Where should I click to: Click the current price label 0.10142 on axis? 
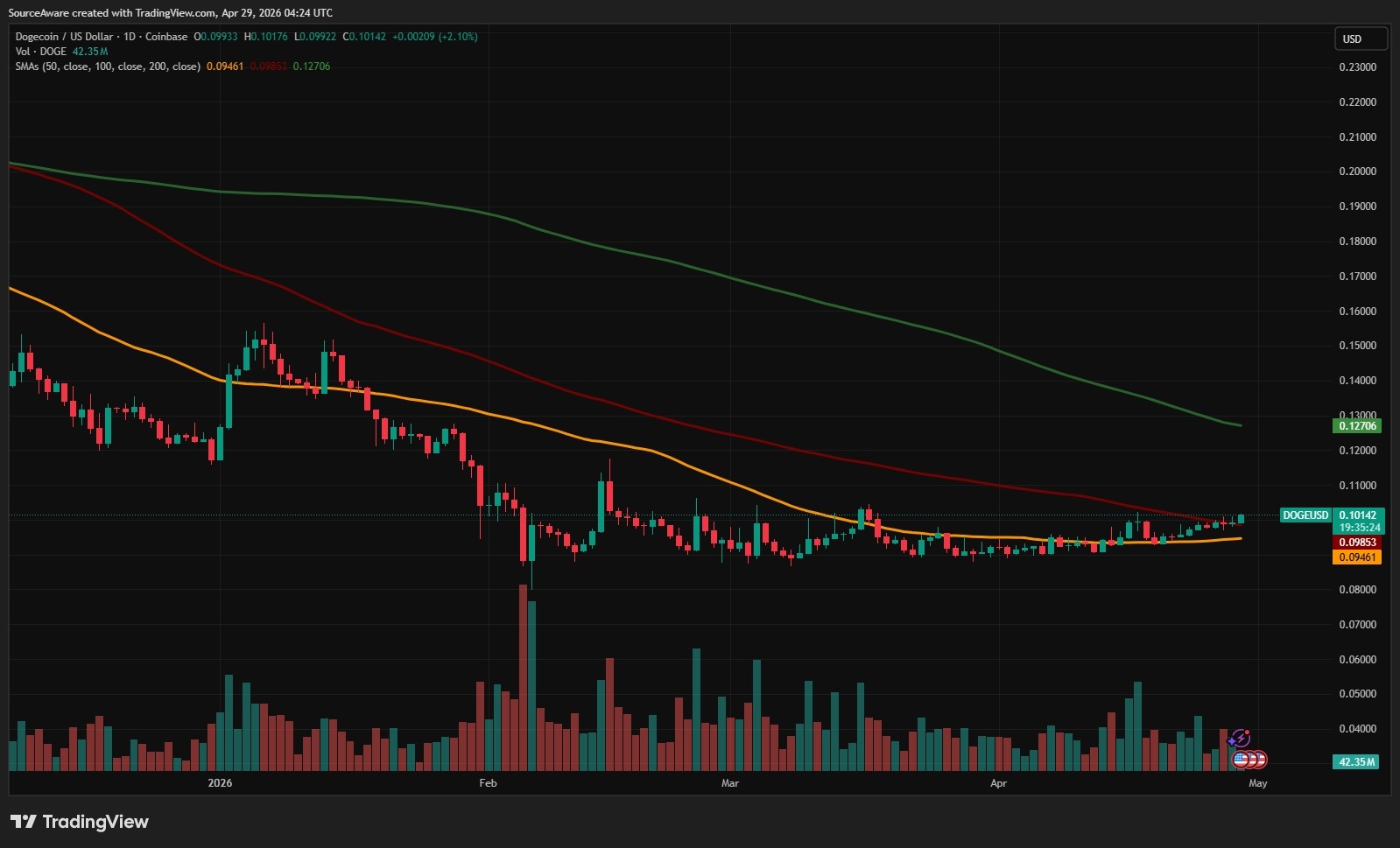tap(1358, 515)
